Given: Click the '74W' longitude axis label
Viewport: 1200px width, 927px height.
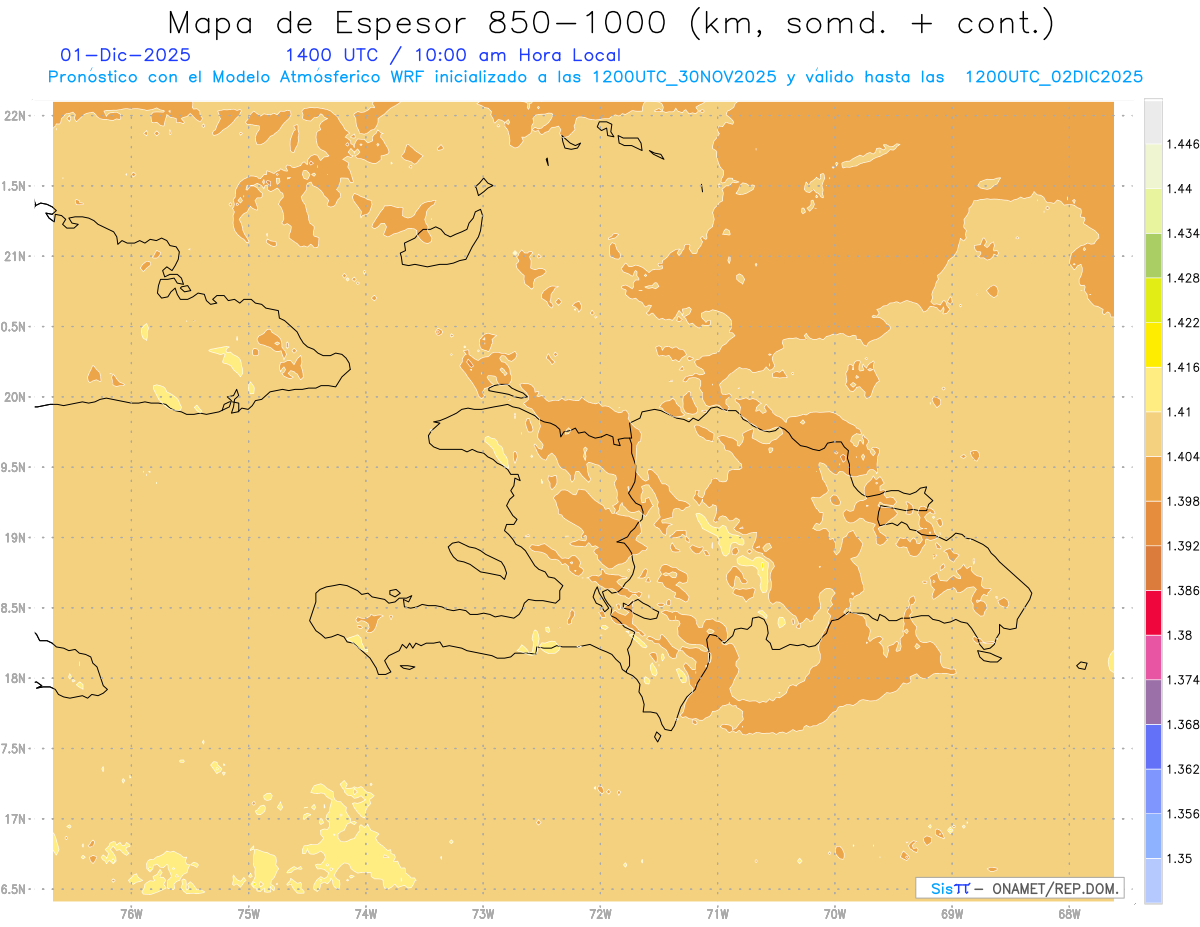Looking at the screenshot, I should pos(366,913).
